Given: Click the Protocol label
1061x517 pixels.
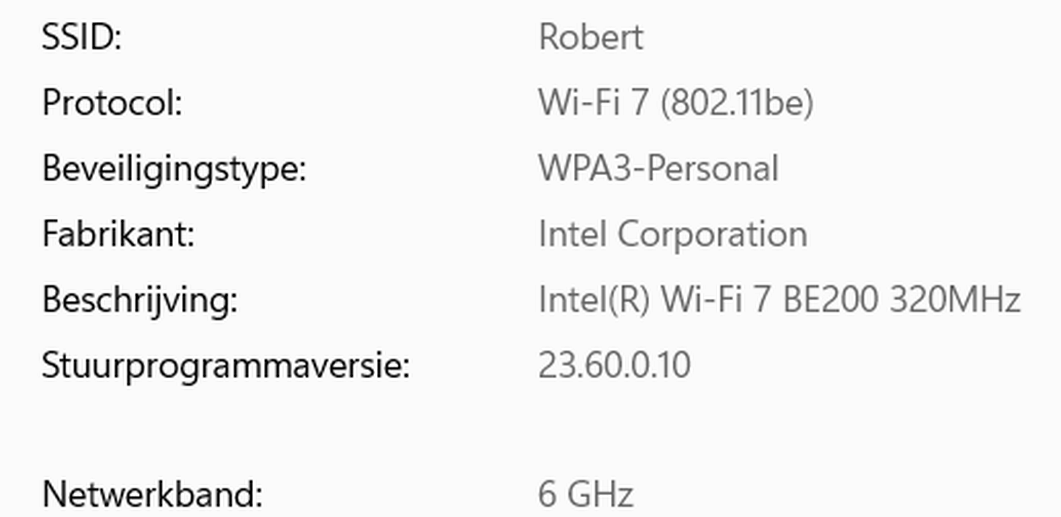Looking at the screenshot, I should click(x=112, y=103).
